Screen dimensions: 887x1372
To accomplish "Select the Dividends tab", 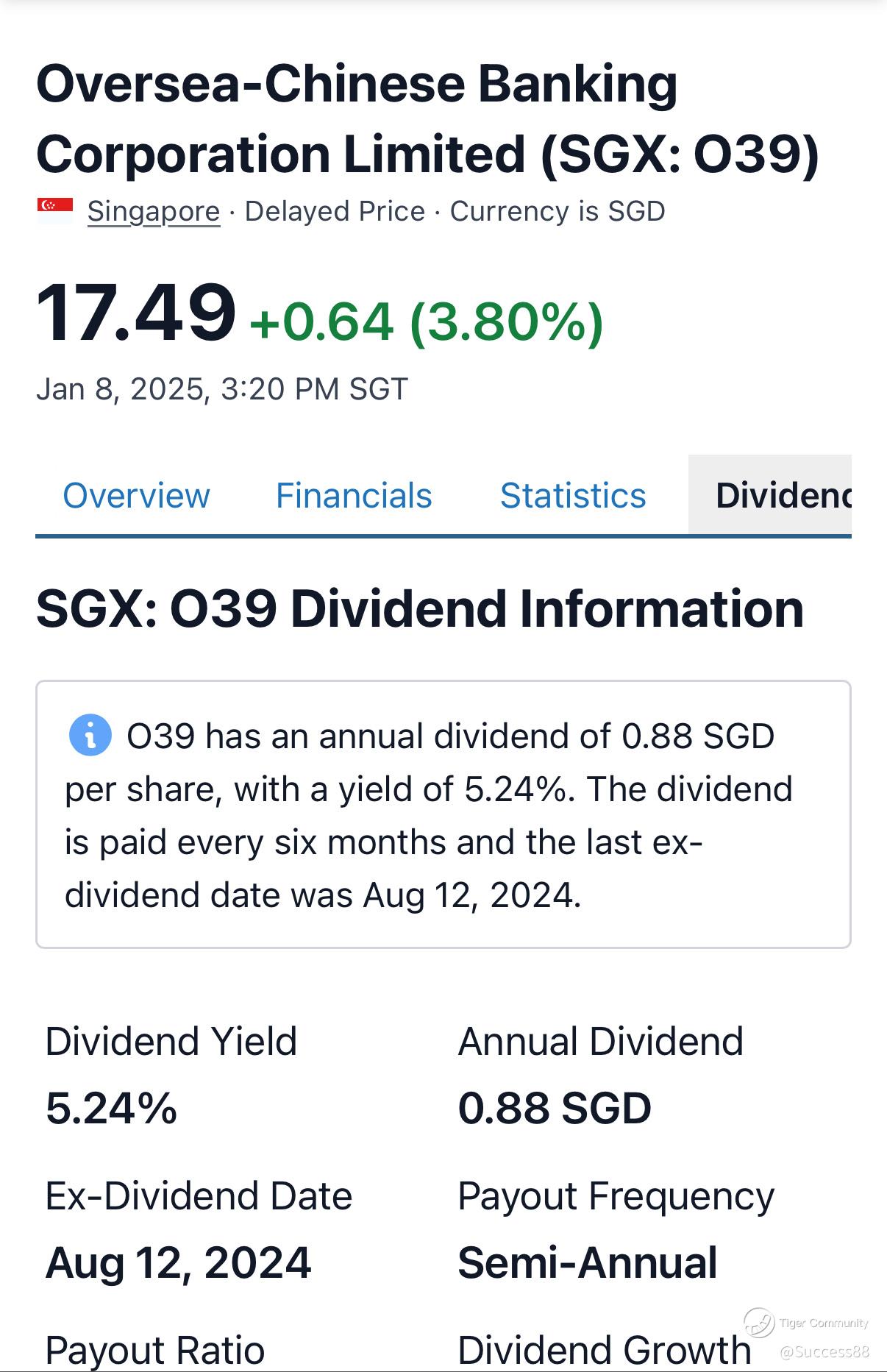I will click(781, 495).
